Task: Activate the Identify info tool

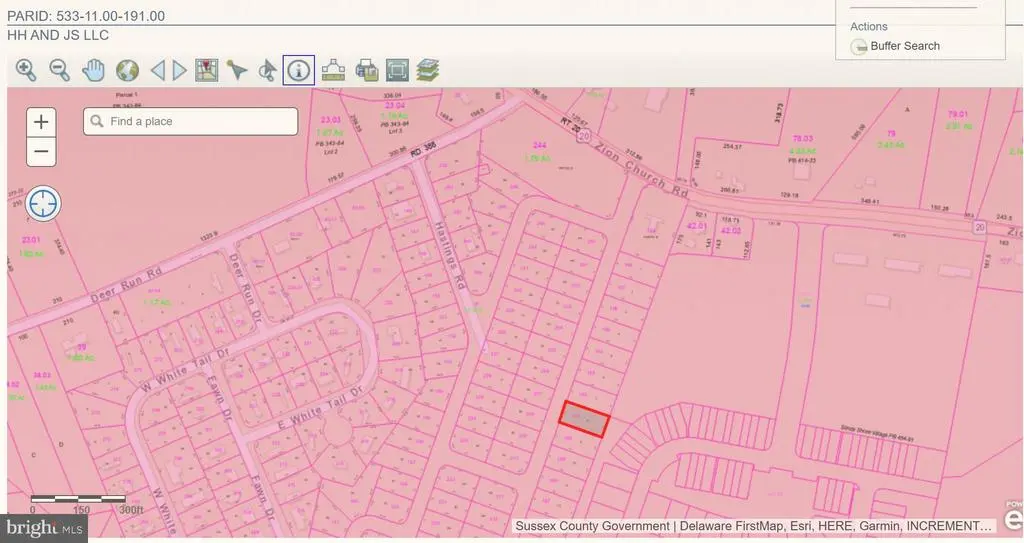Action: pos(299,70)
